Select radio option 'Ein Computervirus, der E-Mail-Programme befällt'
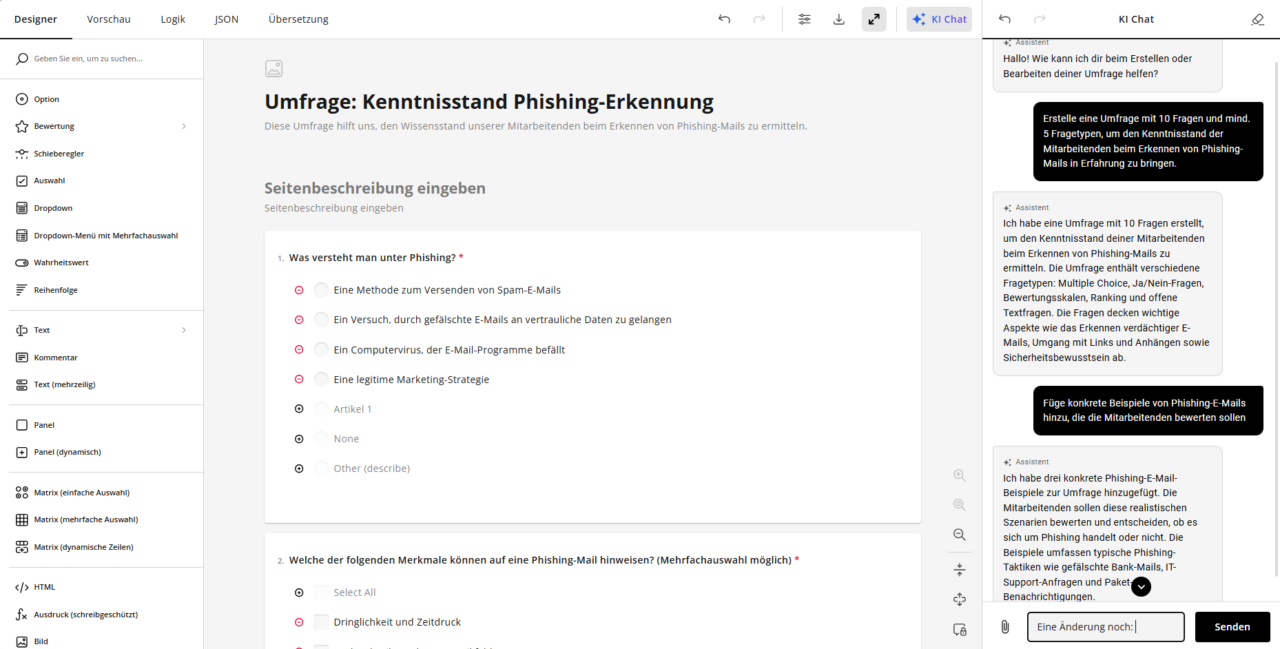 (321, 349)
